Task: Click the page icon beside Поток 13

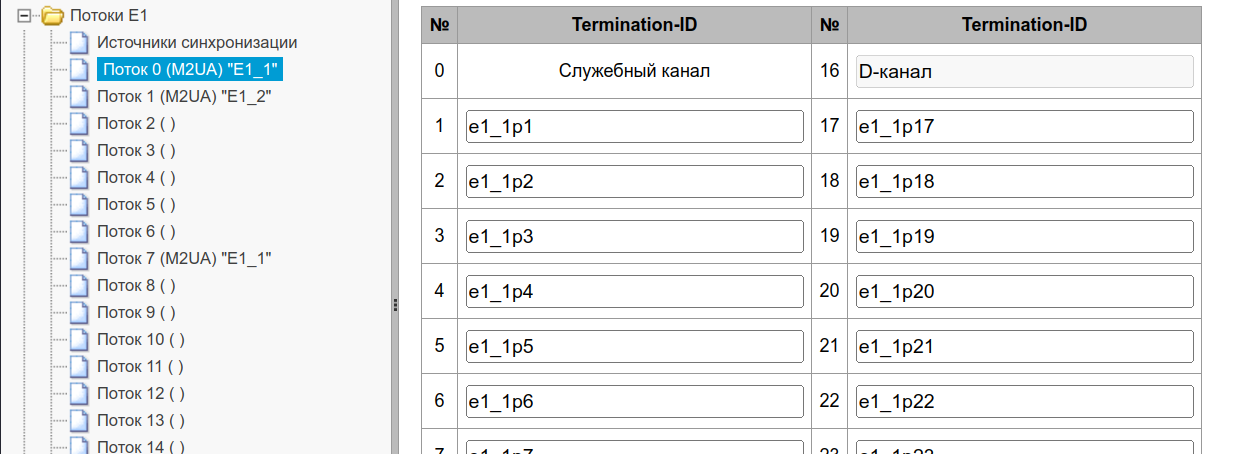Action: 80,421
